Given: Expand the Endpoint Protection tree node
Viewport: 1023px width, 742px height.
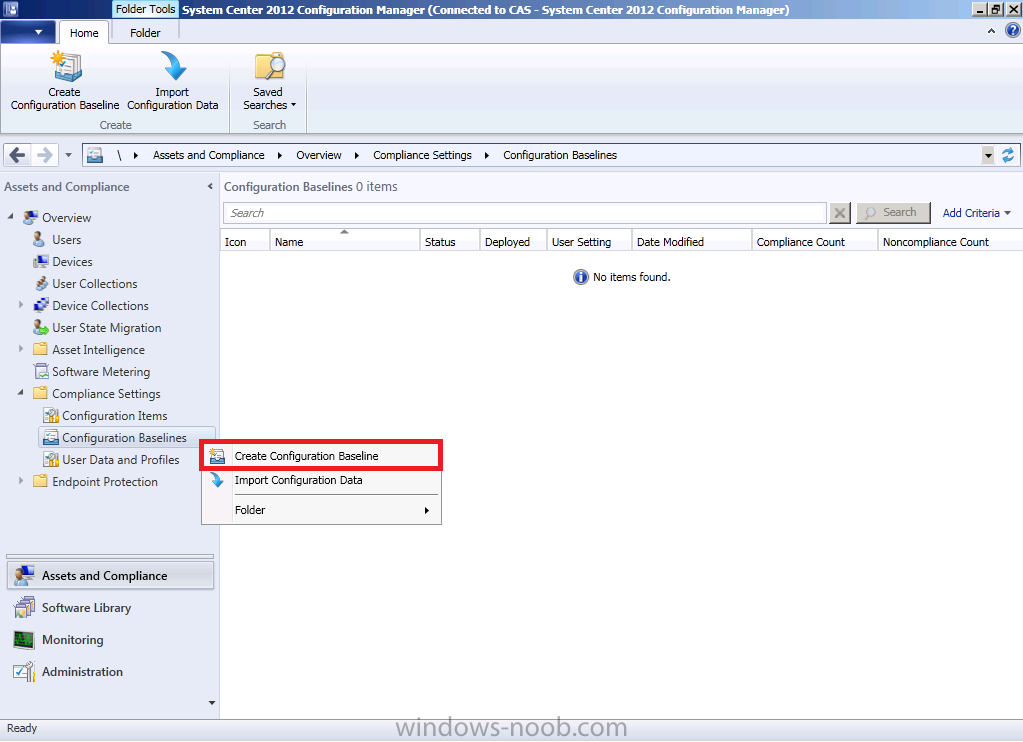Looking at the screenshot, I should tap(21, 481).
